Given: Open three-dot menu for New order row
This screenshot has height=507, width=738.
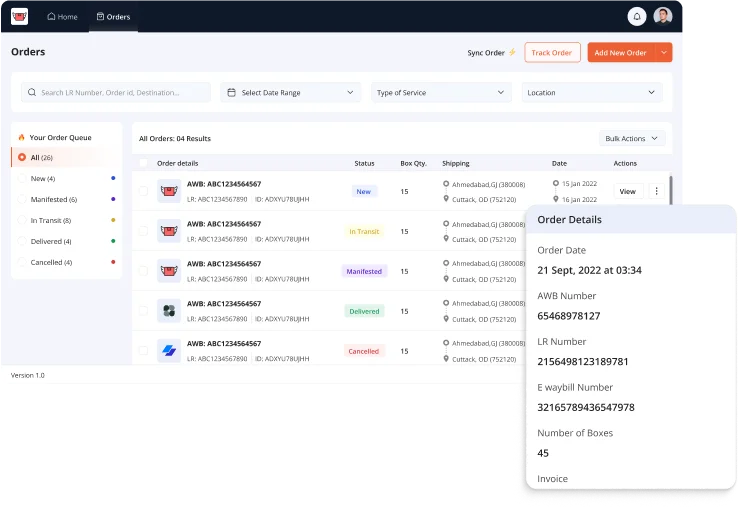Looking at the screenshot, I should tap(656, 191).
